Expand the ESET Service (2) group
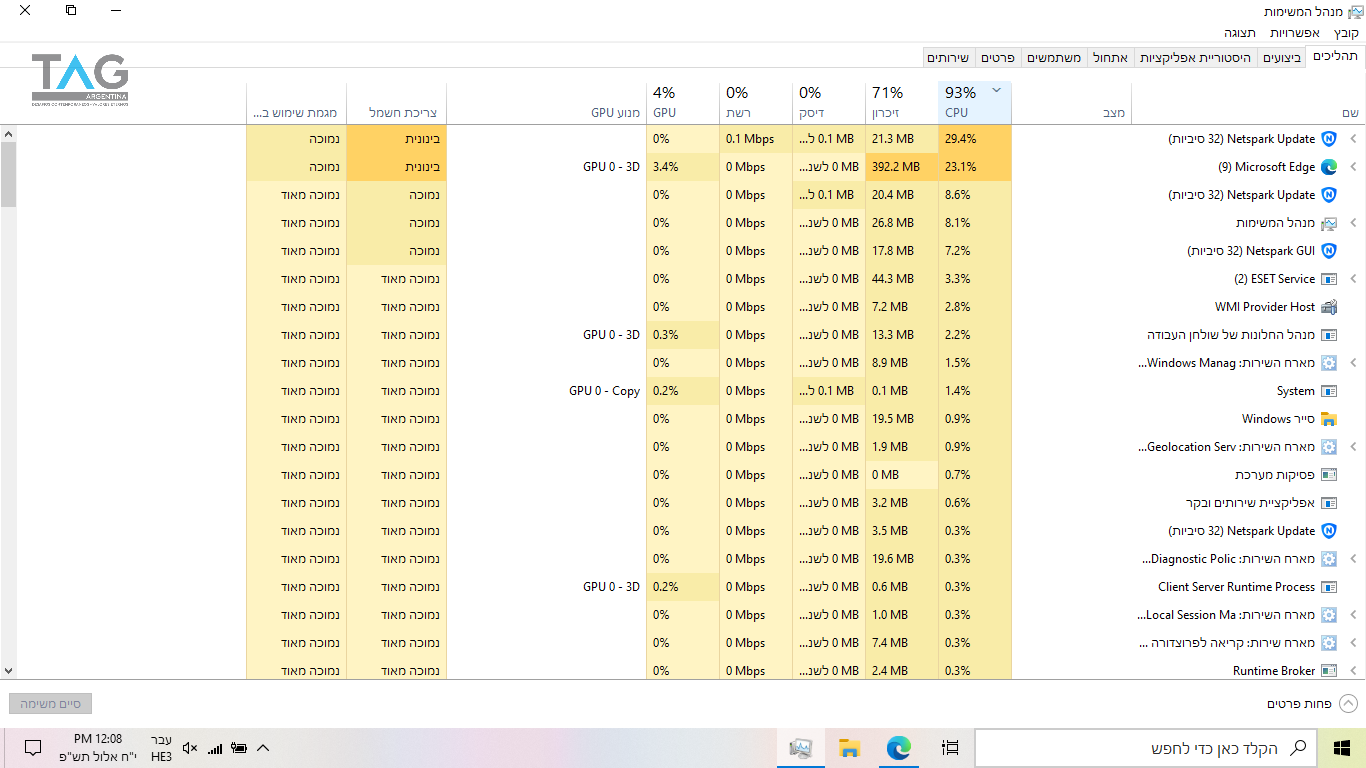1366x768 pixels. point(1354,279)
